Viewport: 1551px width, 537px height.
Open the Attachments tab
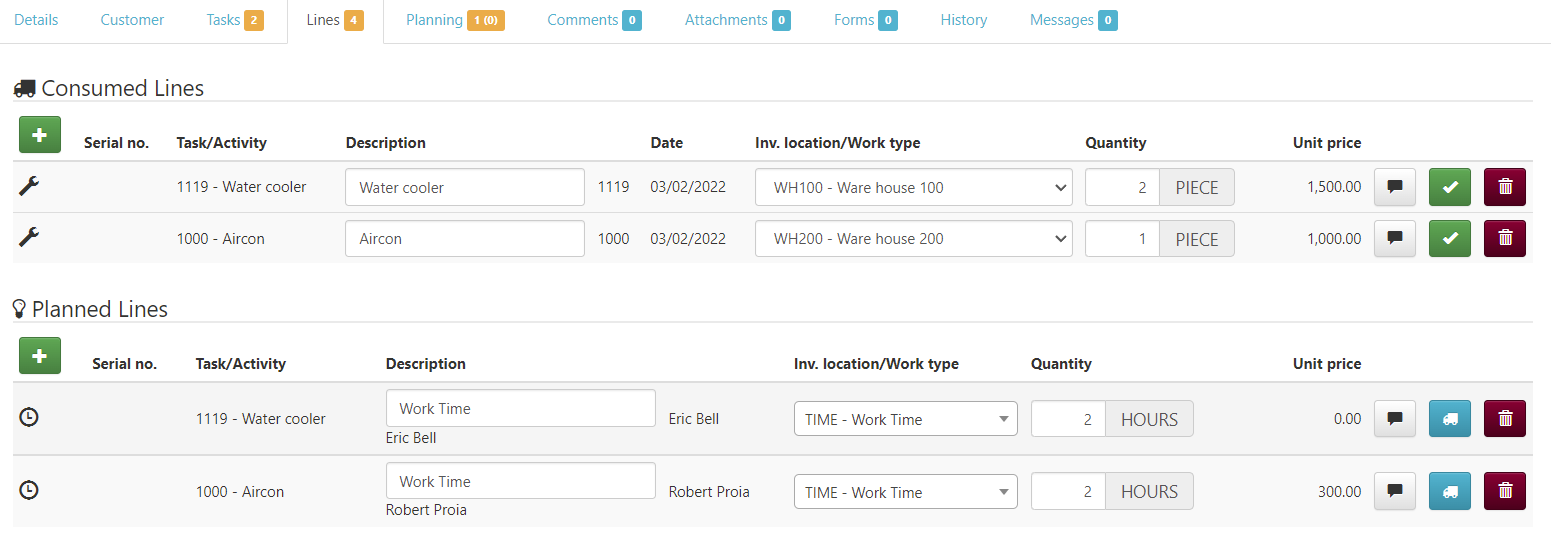(x=737, y=20)
